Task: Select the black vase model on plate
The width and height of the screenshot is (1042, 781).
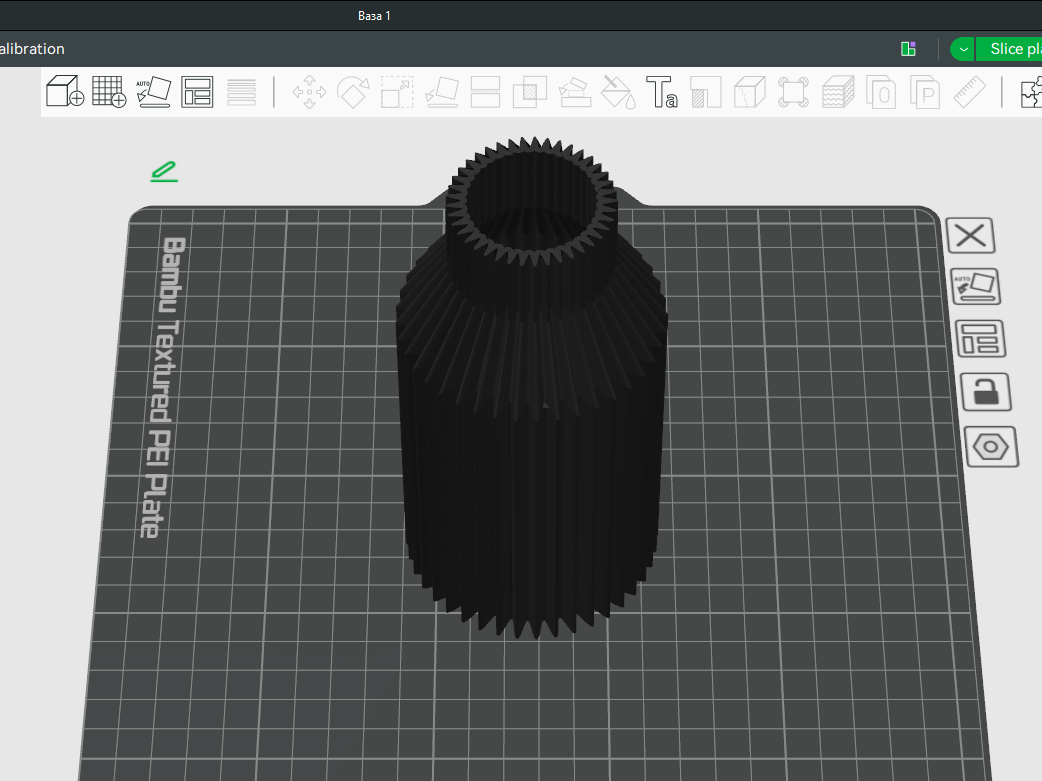Action: pos(533,450)
